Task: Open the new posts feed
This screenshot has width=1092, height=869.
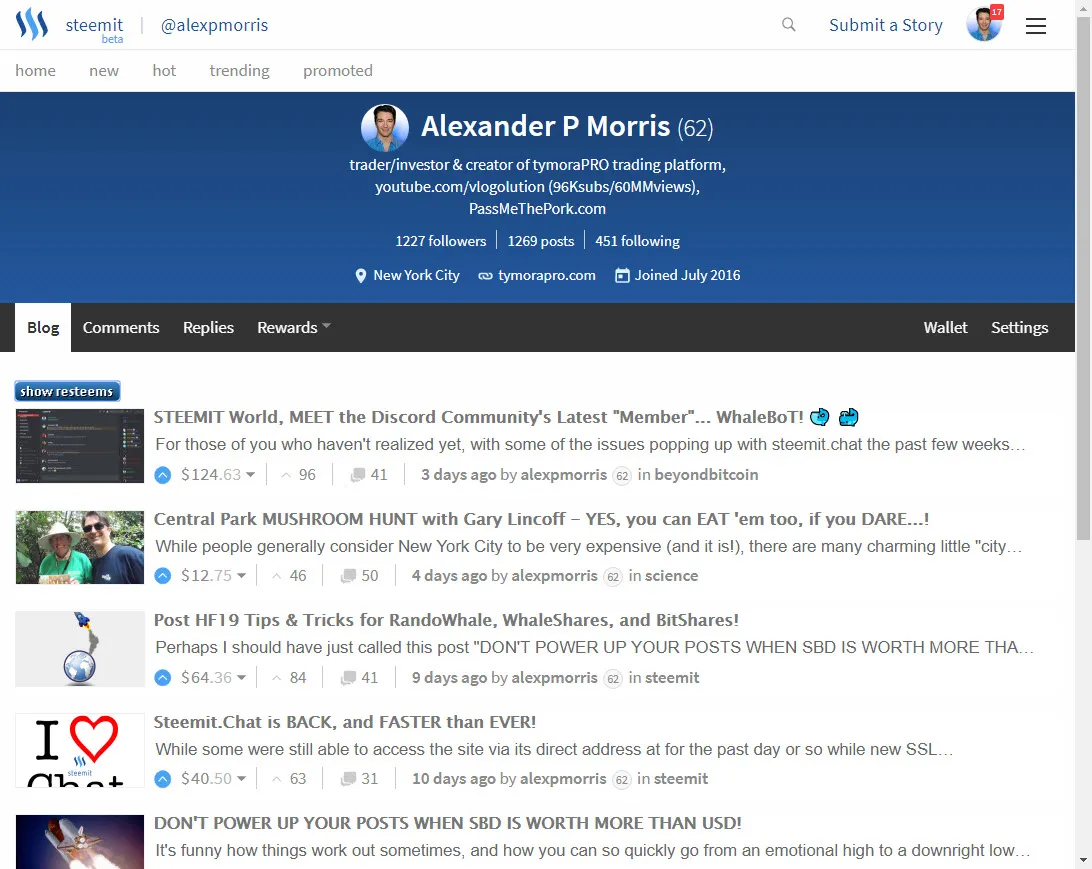Action: pyautogui.click(x=104, y=70)
